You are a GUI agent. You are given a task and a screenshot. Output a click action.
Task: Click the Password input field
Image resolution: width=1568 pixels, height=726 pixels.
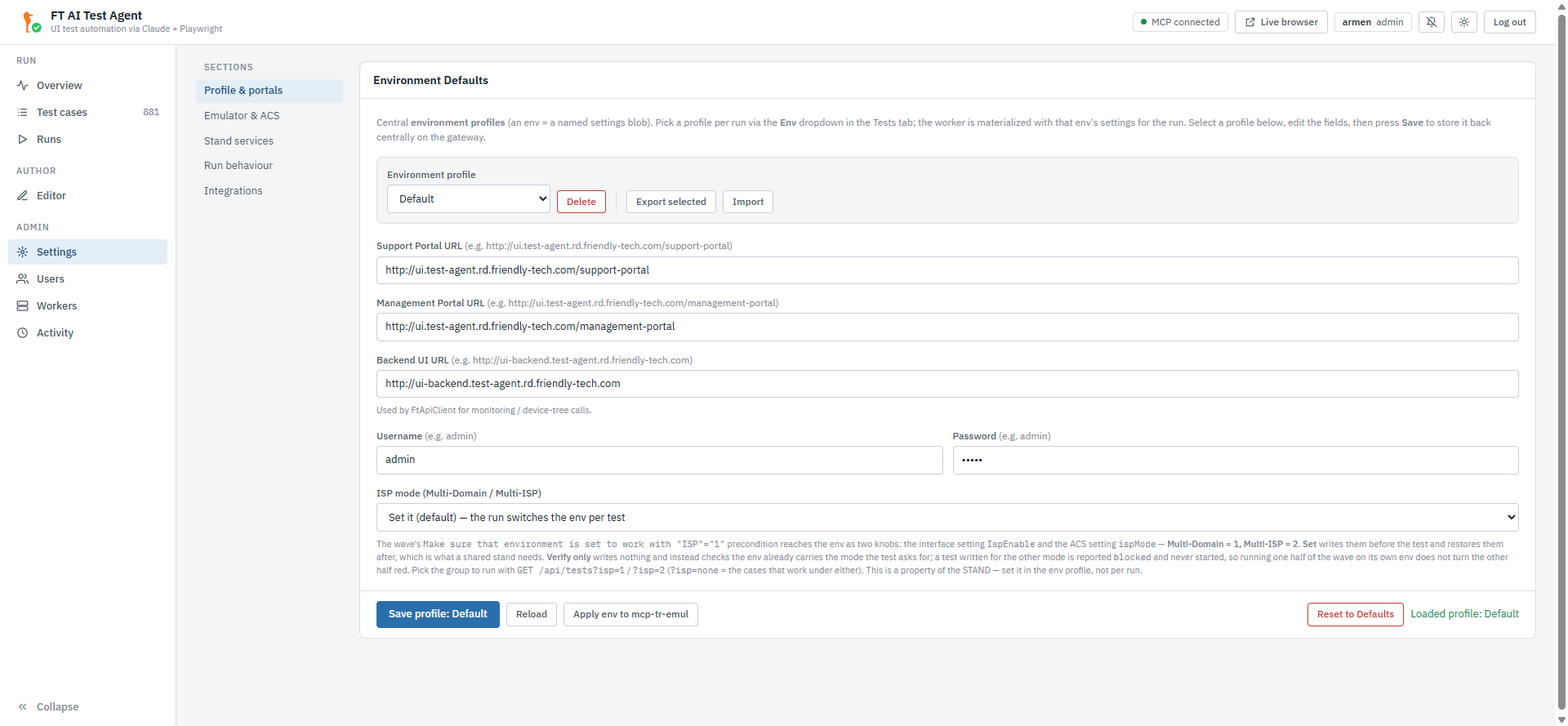[x=1236, y=460]
